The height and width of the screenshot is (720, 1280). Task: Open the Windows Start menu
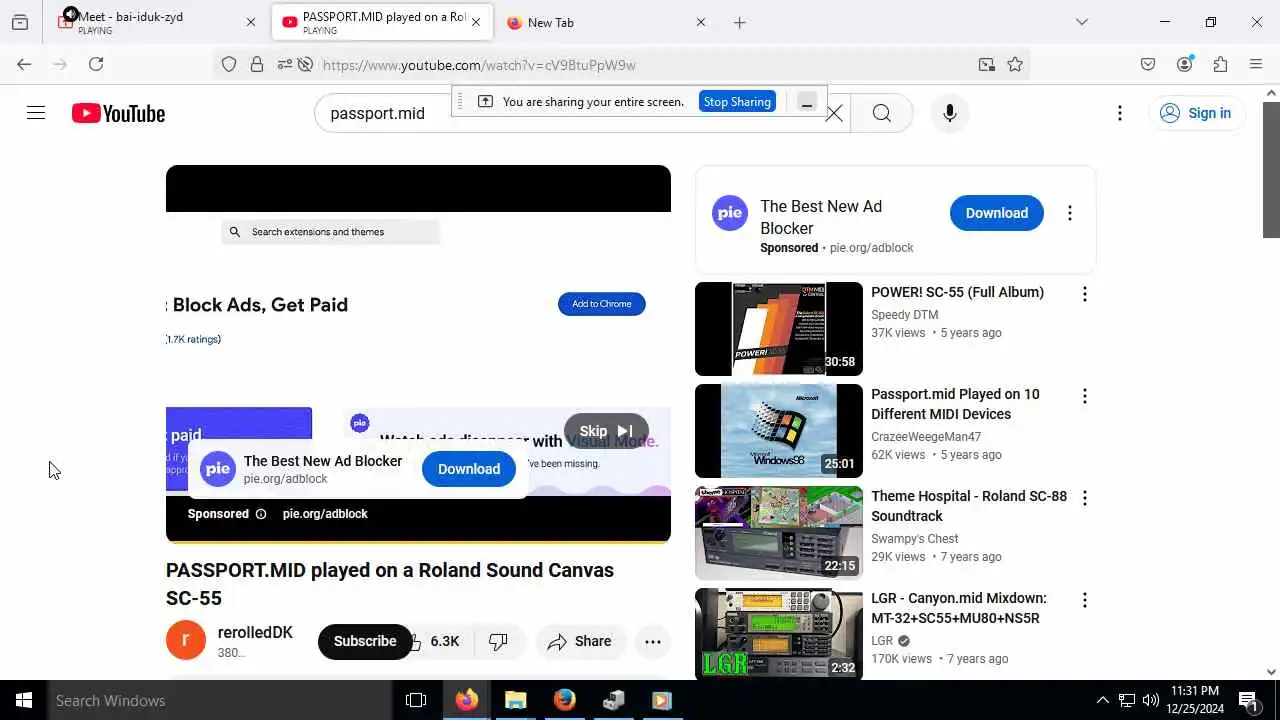click(x=24, y=700)
